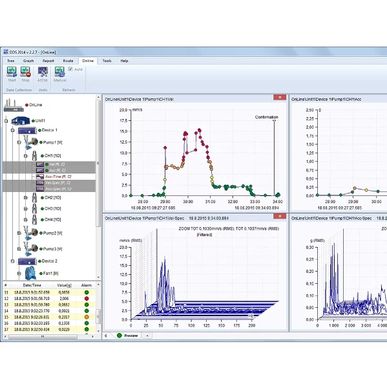The height and width of the screenshot is (388, 387).
Task: Open the Tree ribbon tab
Action: pyautogui.click(x=11, y=61)
